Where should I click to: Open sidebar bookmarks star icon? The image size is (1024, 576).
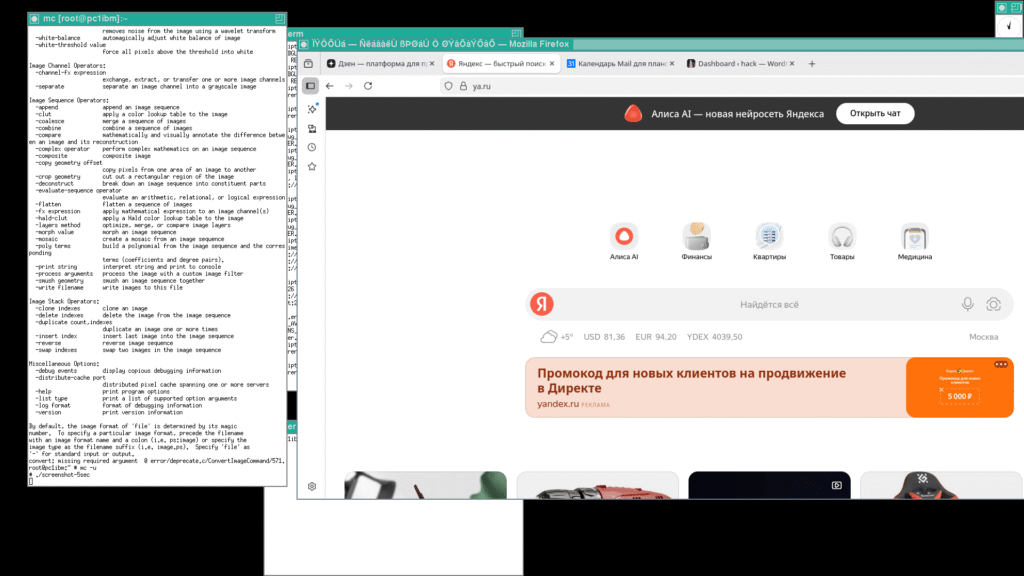pos(312,166)
